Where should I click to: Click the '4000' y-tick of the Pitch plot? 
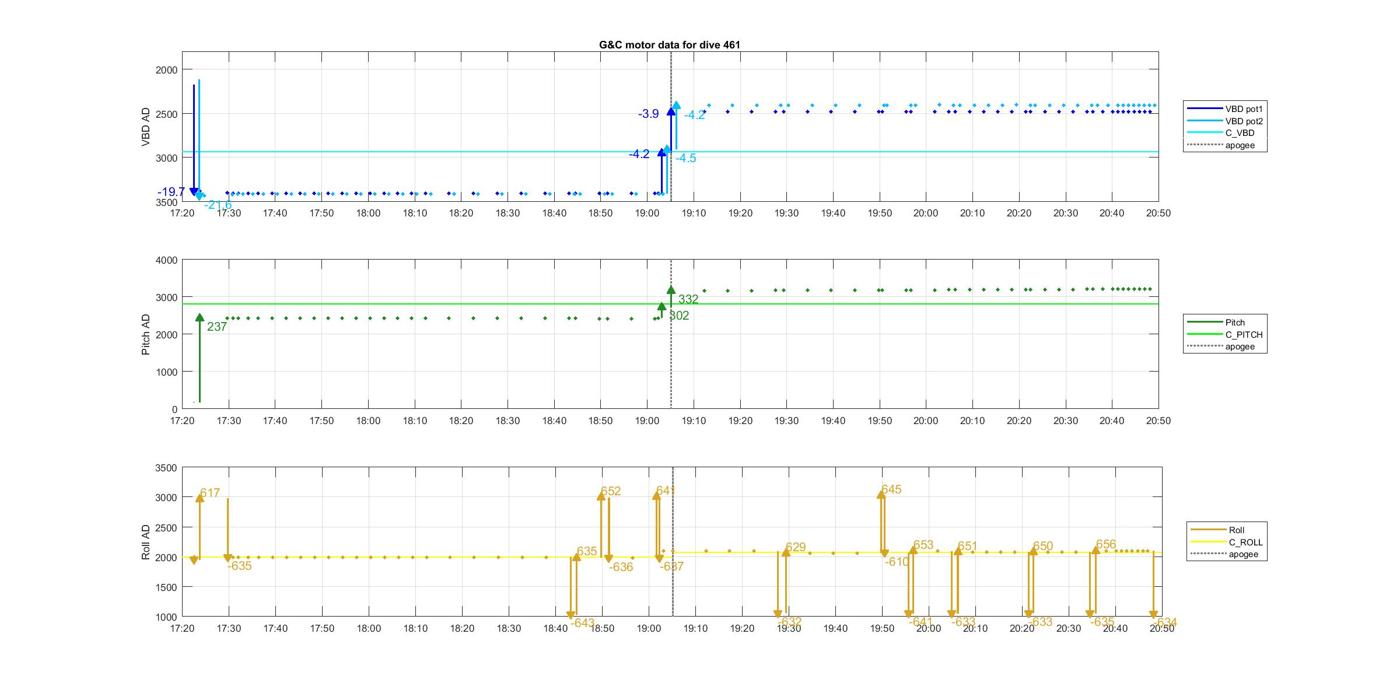coord(166,260)
